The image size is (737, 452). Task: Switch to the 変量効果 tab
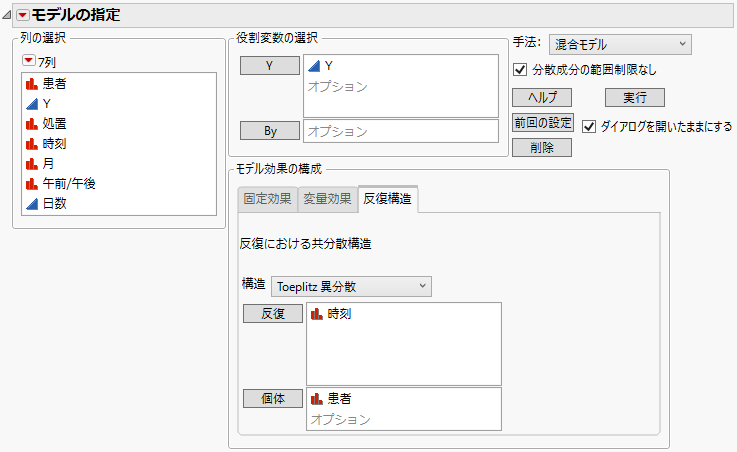[x=328, y=199]
